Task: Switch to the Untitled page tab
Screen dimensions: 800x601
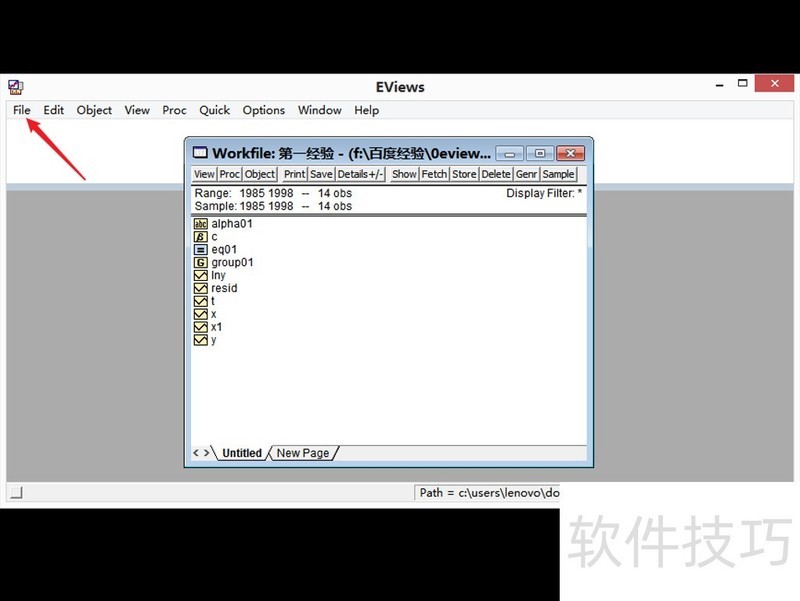Action: (x=242, y=453)
